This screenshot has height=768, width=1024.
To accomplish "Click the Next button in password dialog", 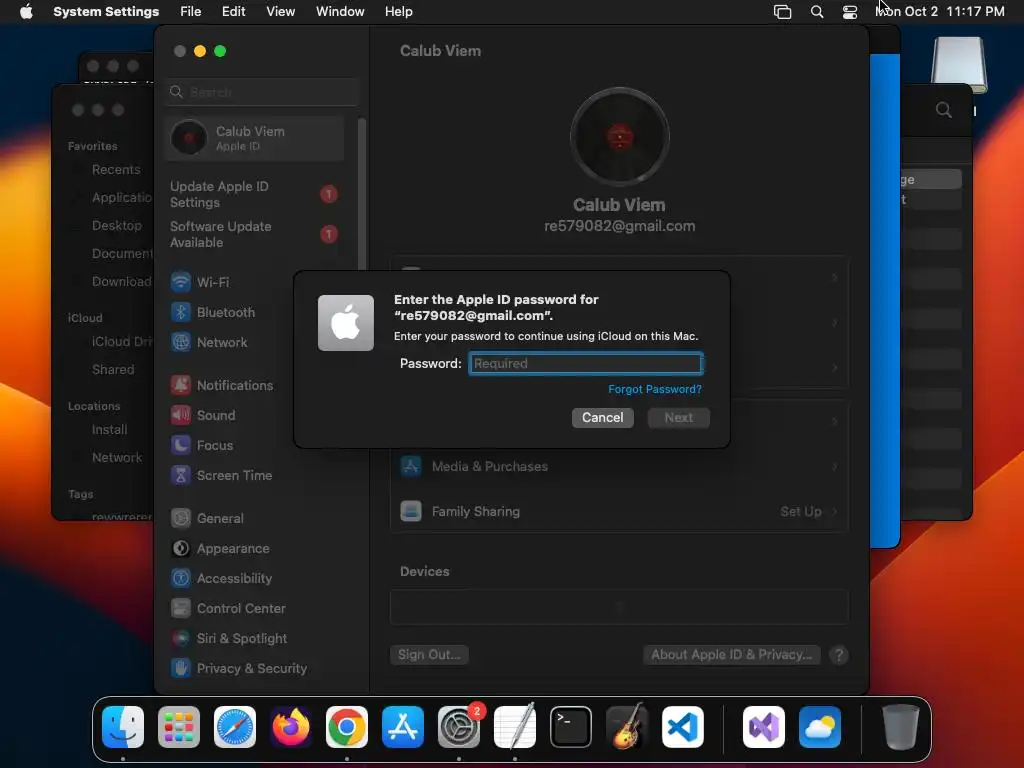I will point(679,417).
